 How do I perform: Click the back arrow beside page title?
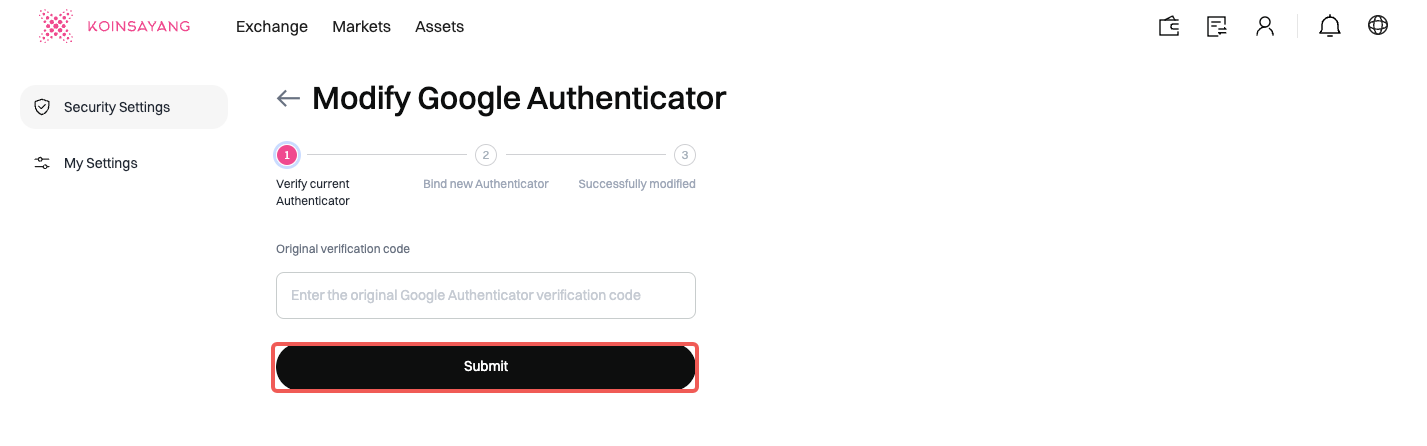coord(288,98)
